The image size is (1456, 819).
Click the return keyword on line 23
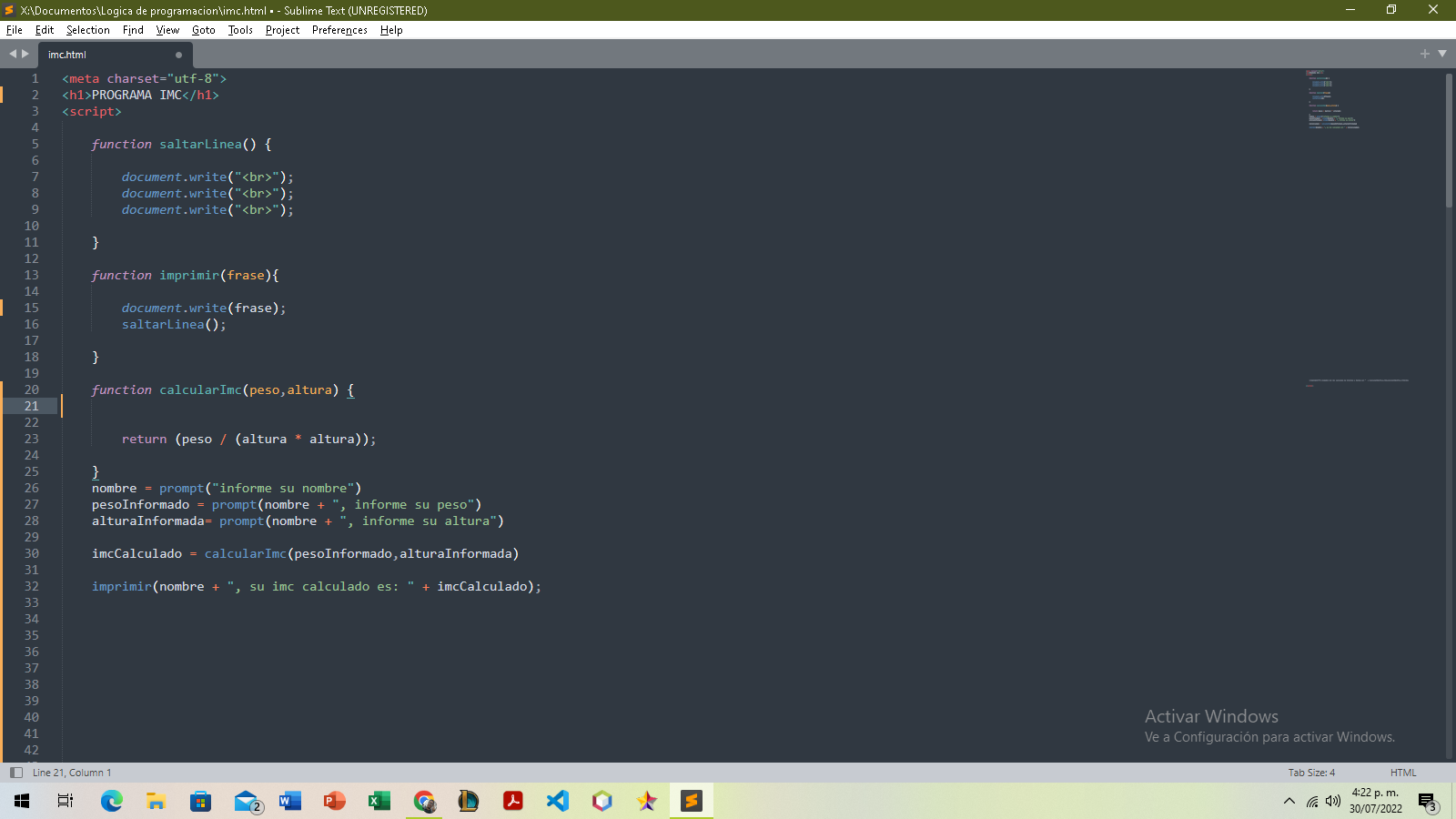point(144,439)
